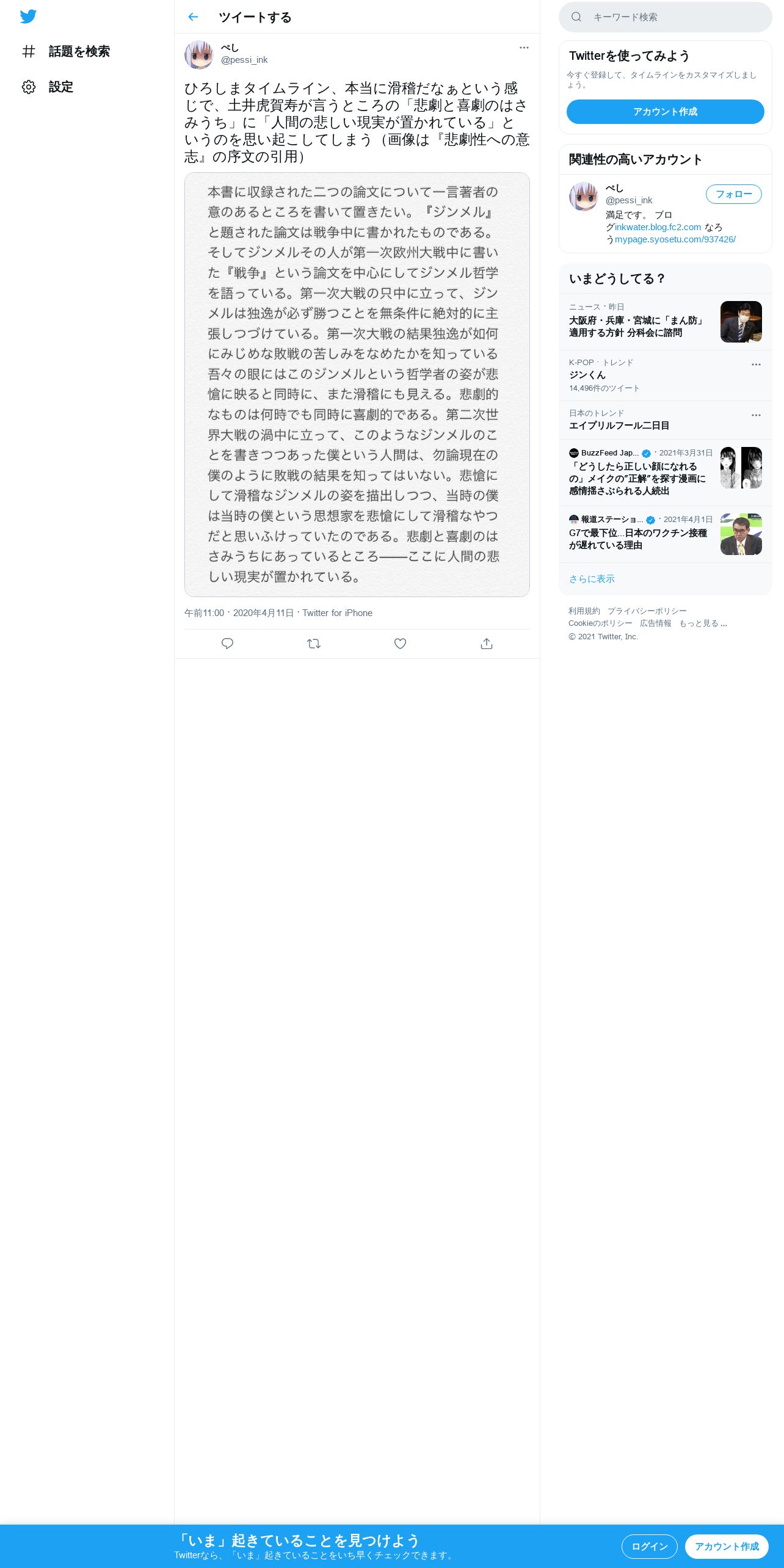Select 話題を検索 in the sidebar
Image resolution: width=784 pixels, height=1568 pixels.
coord(79,51)
